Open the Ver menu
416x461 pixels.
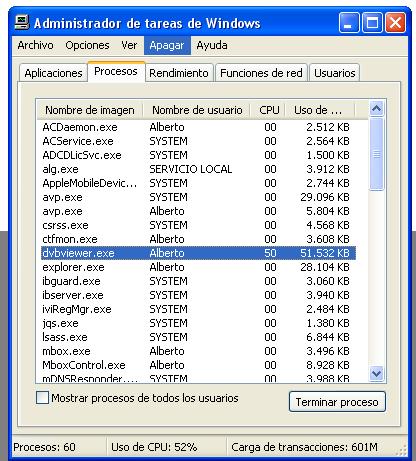point(129,45)
